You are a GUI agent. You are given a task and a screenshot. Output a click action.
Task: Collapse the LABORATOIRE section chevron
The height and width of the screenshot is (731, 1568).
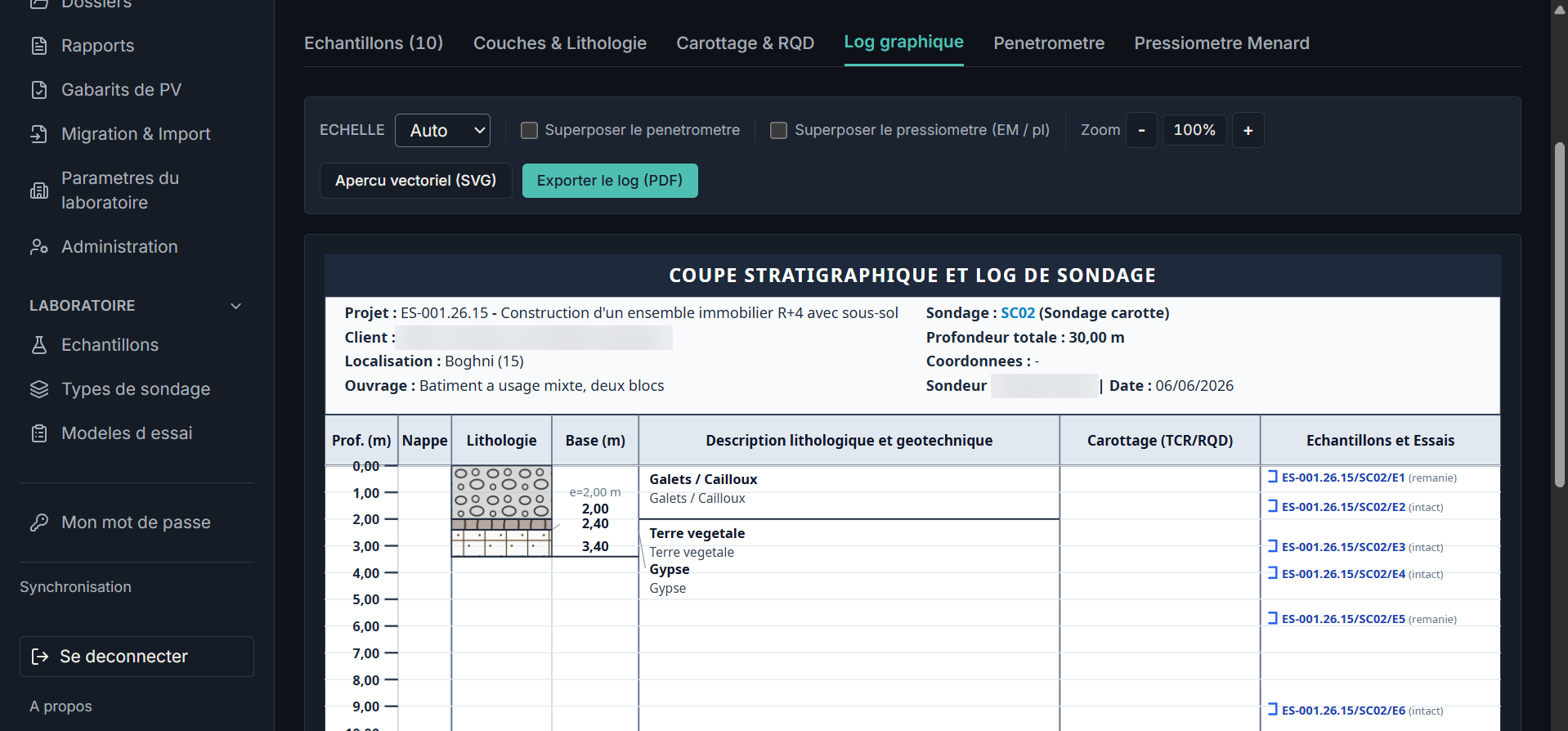coord(236,306)
